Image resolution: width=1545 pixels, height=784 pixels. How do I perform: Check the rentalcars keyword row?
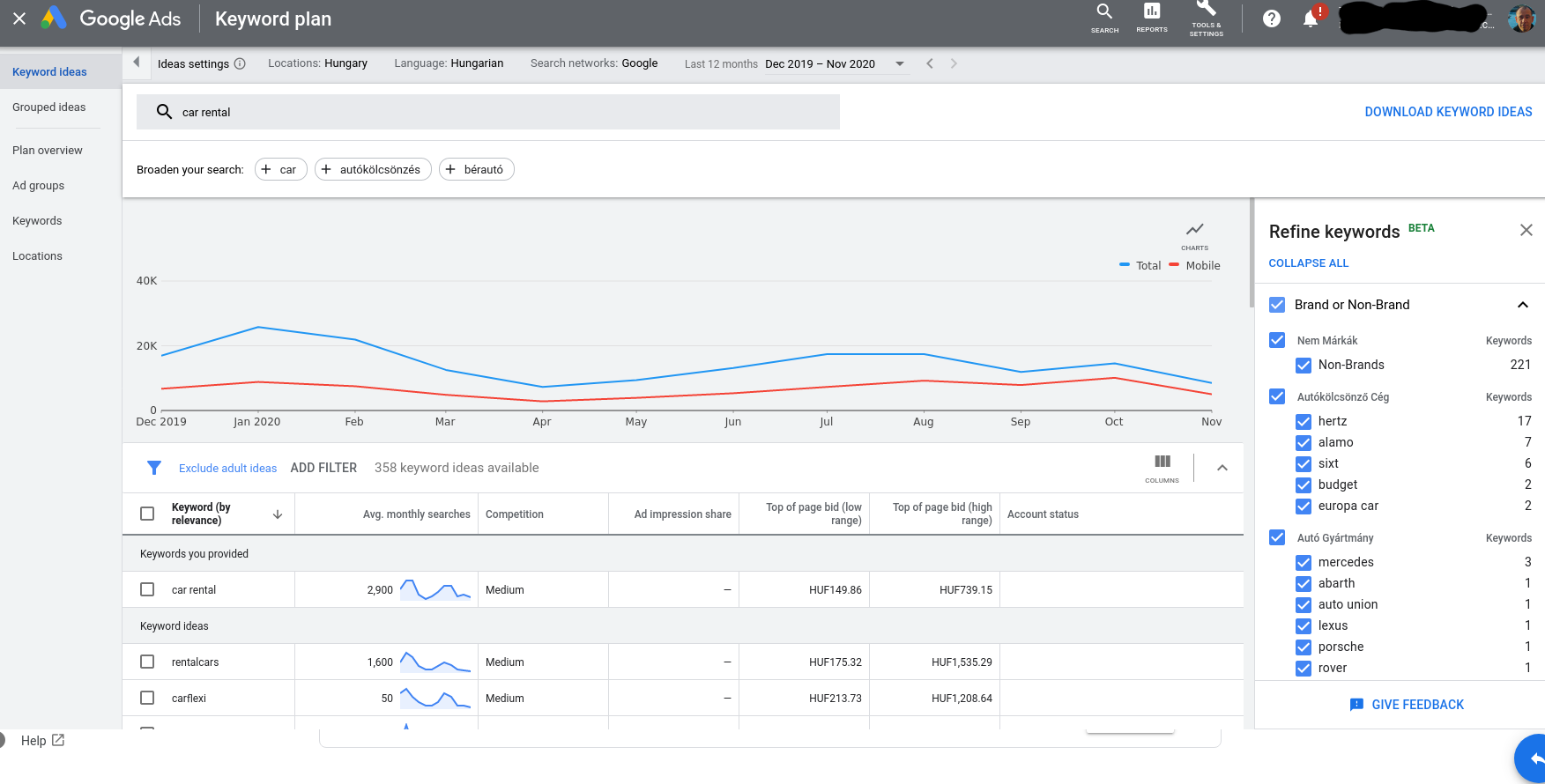pos(147,662)
